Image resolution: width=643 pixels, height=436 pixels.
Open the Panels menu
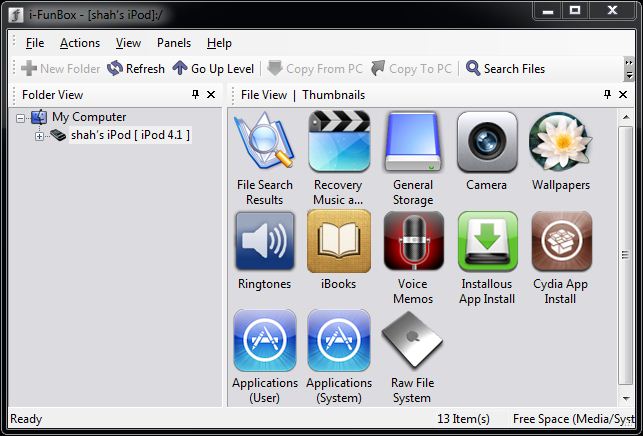click(x=174, y=43)
